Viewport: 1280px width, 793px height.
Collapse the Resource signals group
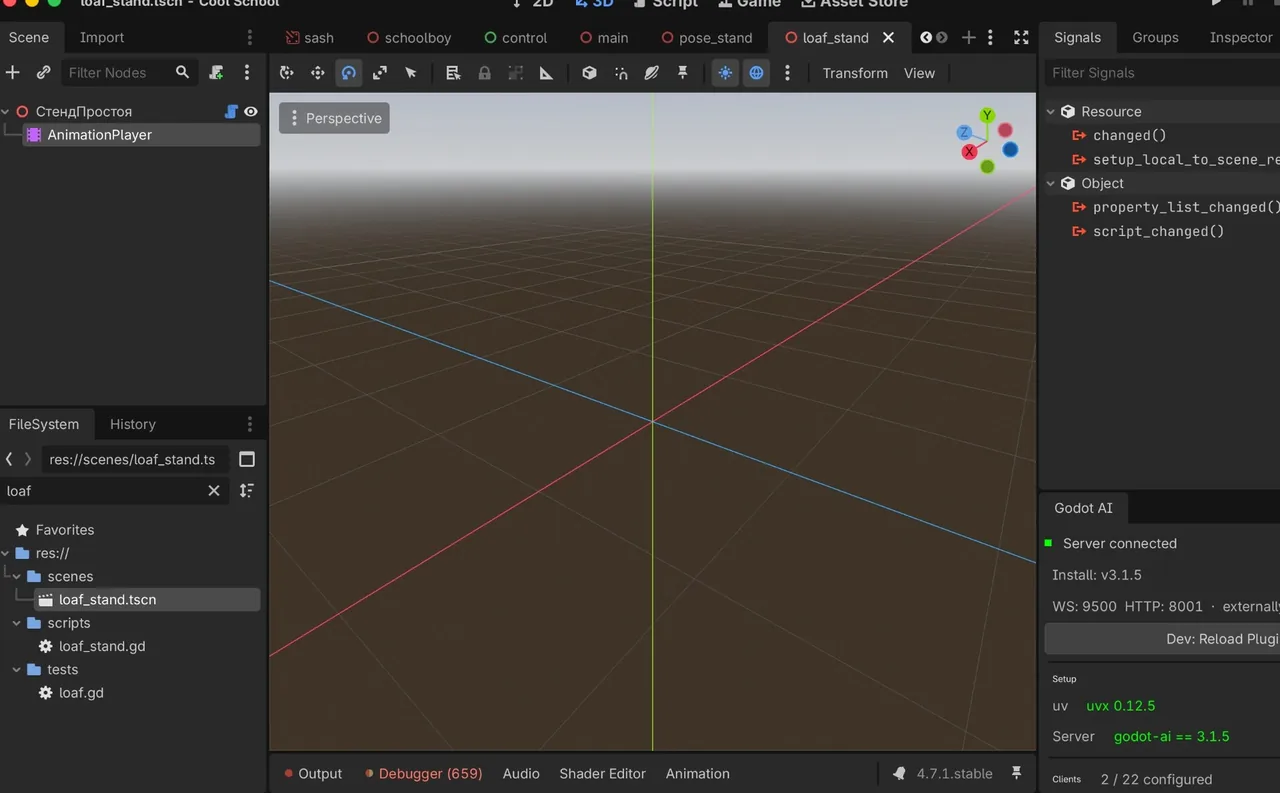[1051, 112]
